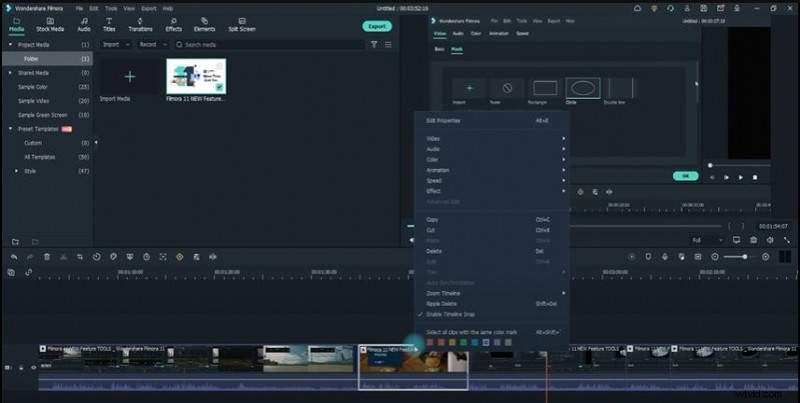Open the Split Screen tab

(242, 24)
